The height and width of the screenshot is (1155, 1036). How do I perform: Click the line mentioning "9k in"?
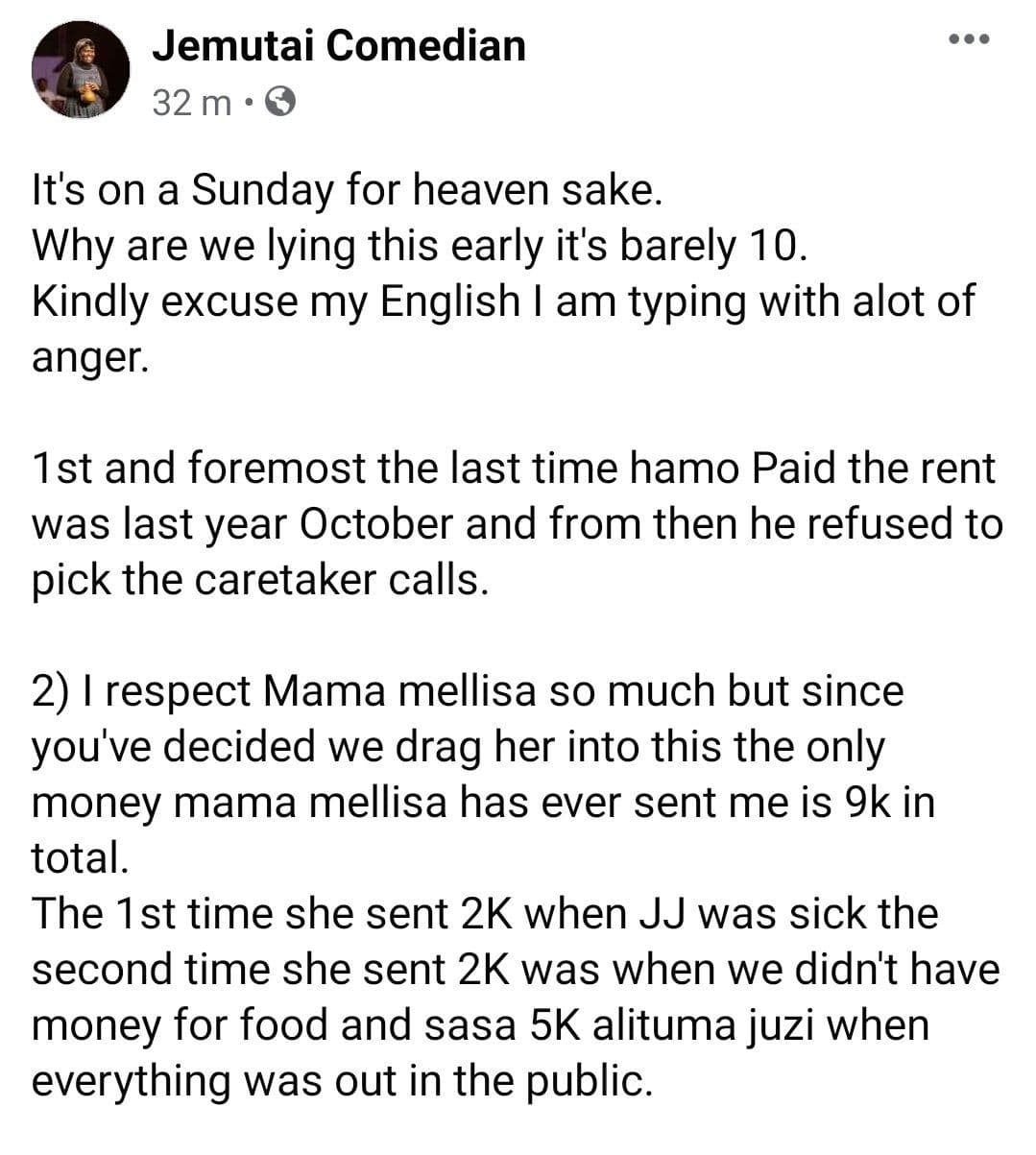point(483,803)
